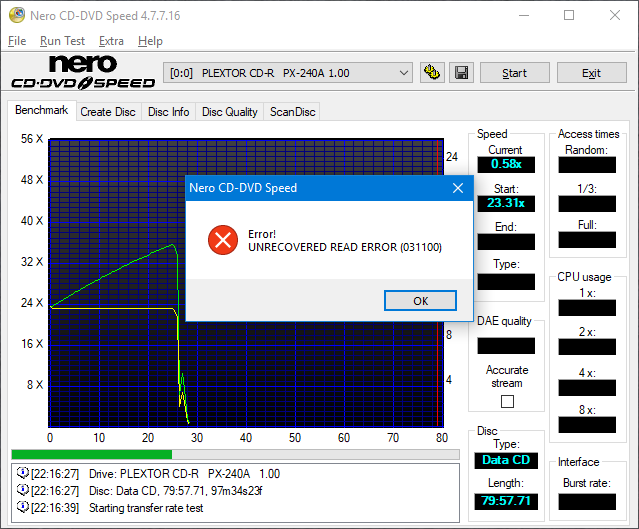Click the drive options icon
639x529 pixels.
point(432,73)
